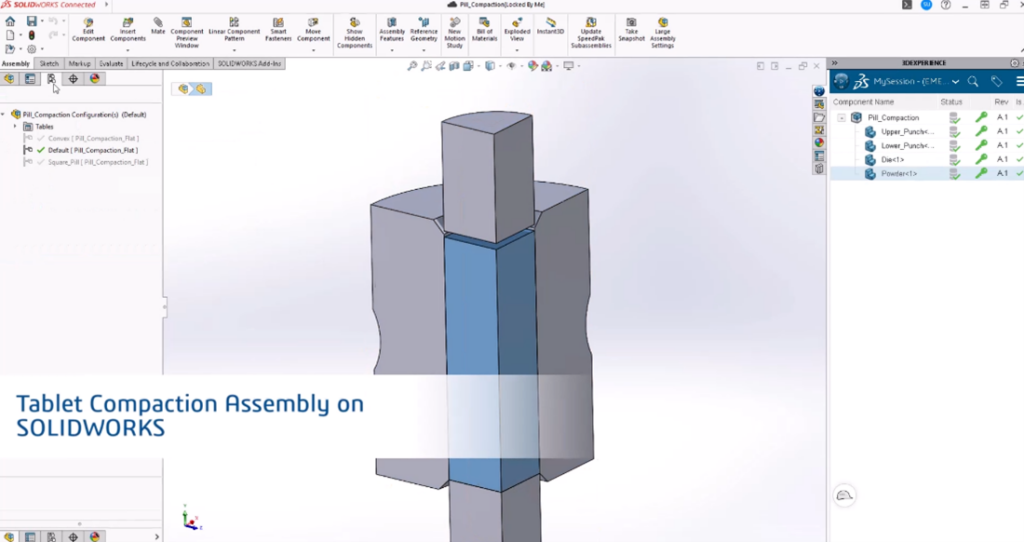This screenshot has height=542, width=1024.
Task: Select Powder<1> component row
Action: coord(927,174)
